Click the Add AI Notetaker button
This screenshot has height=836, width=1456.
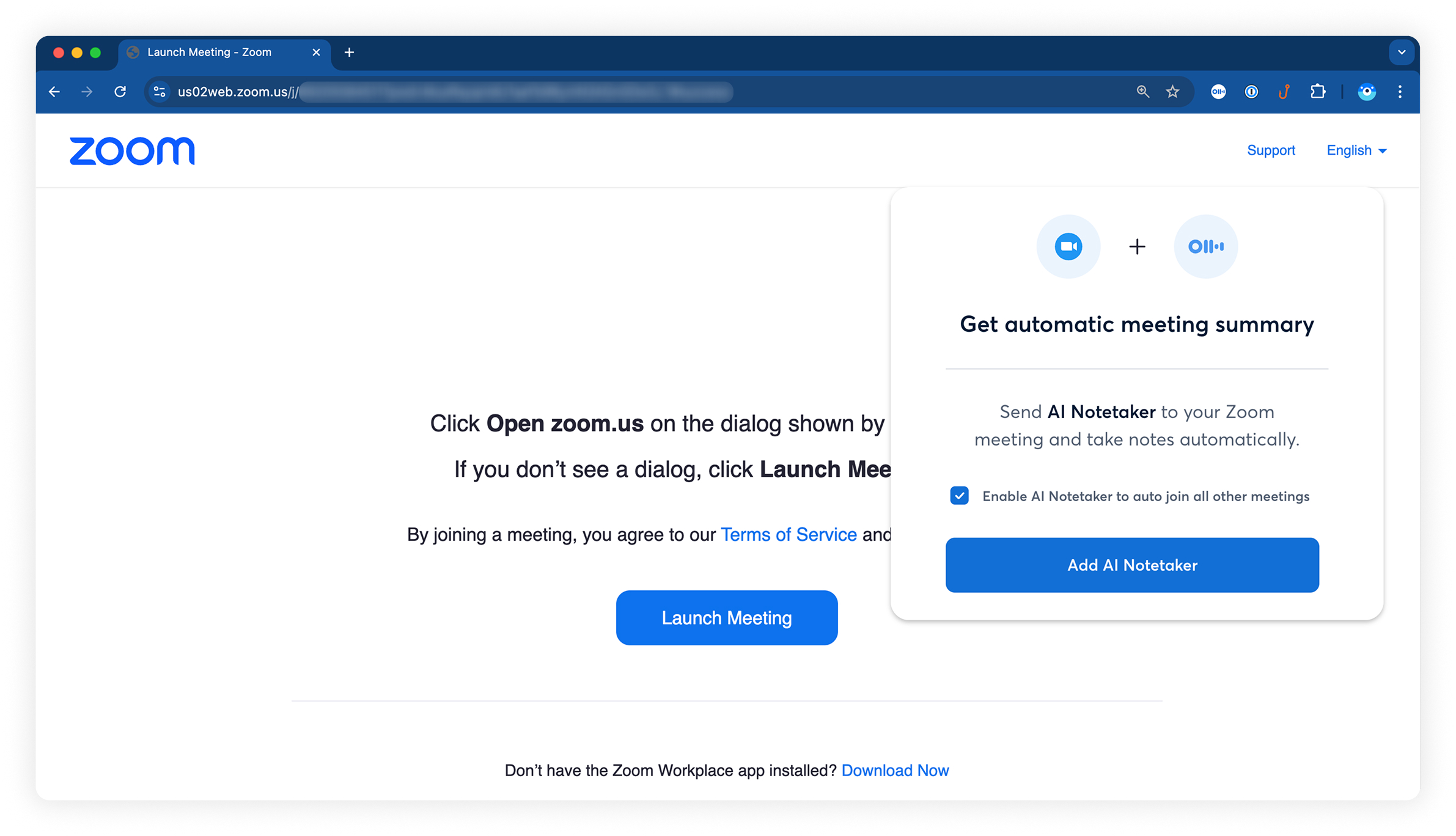tap(1132, 565)
